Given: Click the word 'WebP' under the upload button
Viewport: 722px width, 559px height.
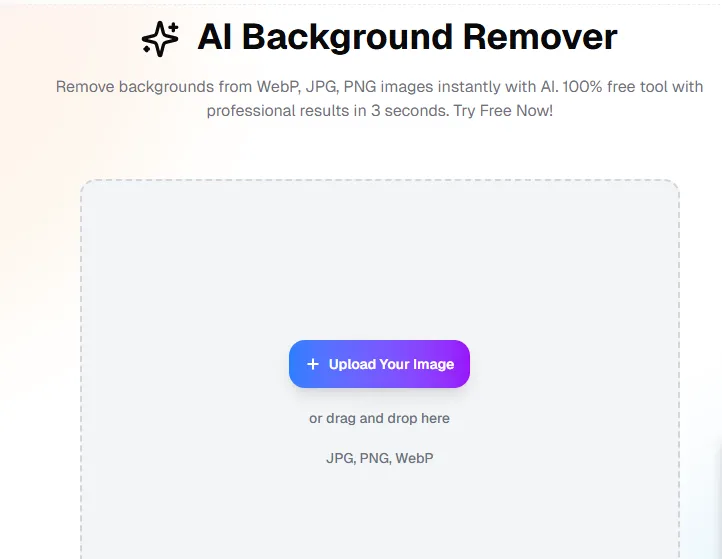Looking at the screenshot, I should (414, 458).
